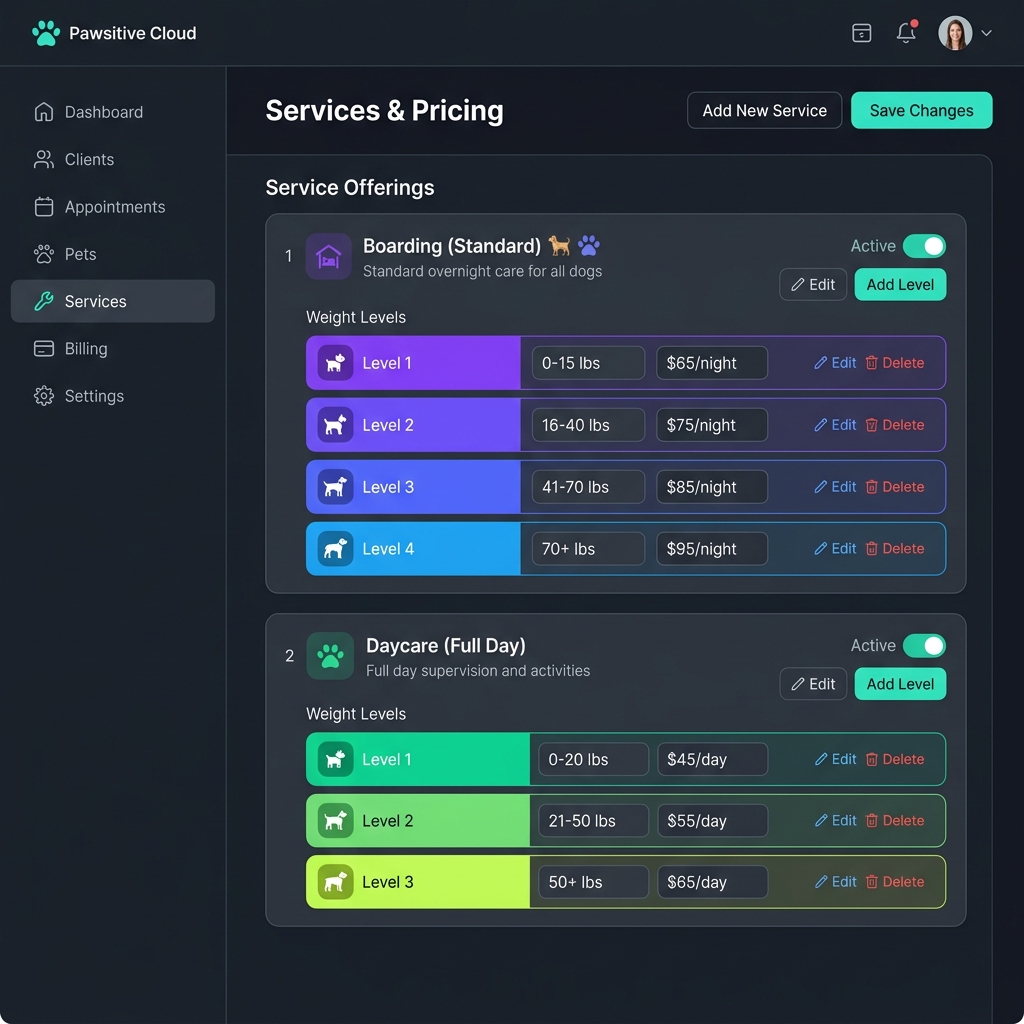Open the calendar icon in top bar
This screenshot has width=1024, height=1024.
click(x=861, y=33)
